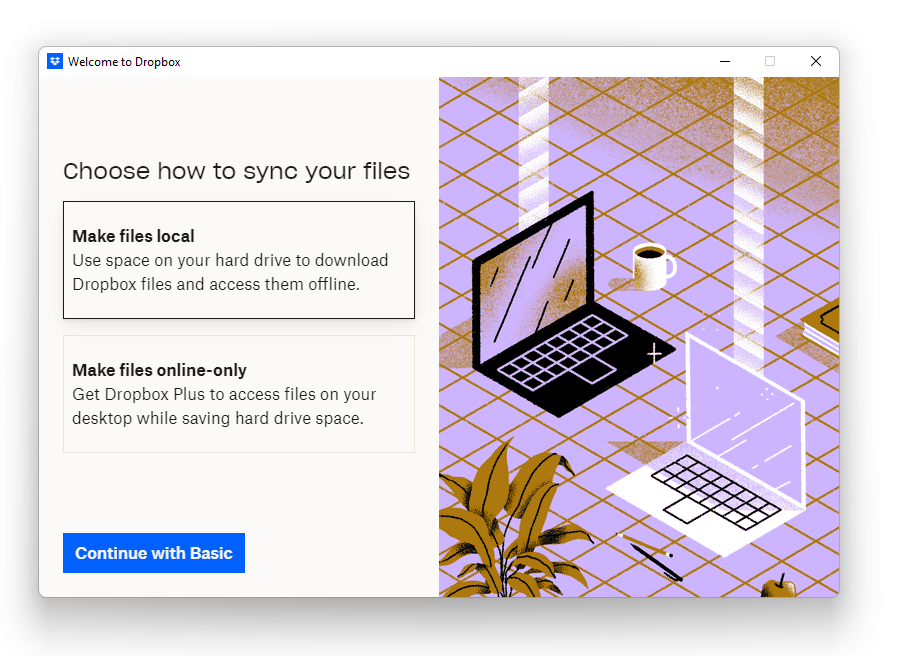Click the disabled maximize button
Image resolution: width=903 pixels, height=656 pixels.
(770, 61)
